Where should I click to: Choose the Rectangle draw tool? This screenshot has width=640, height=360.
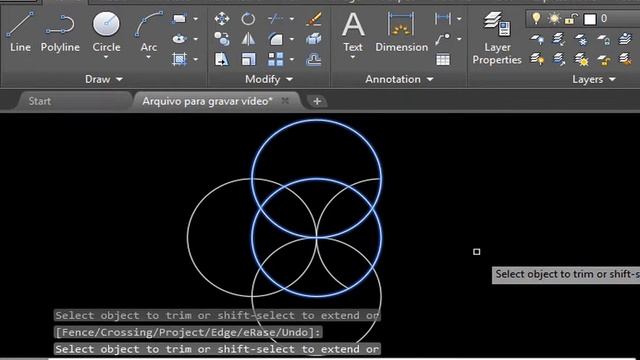click(x=180, y=19)
